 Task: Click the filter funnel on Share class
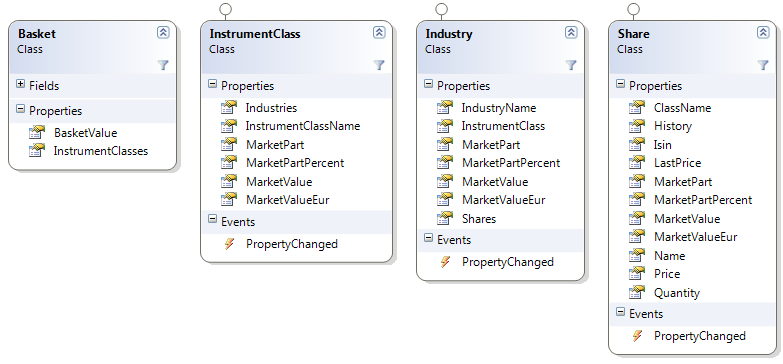pyautogui.click(x=763, y=65)
